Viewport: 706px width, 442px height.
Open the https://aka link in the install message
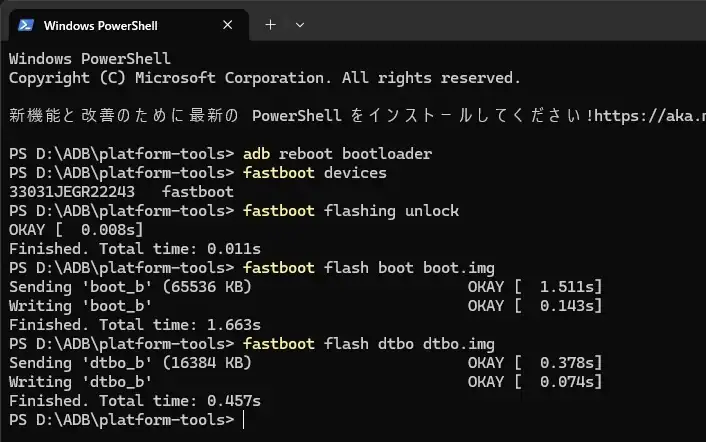point(648,115)
